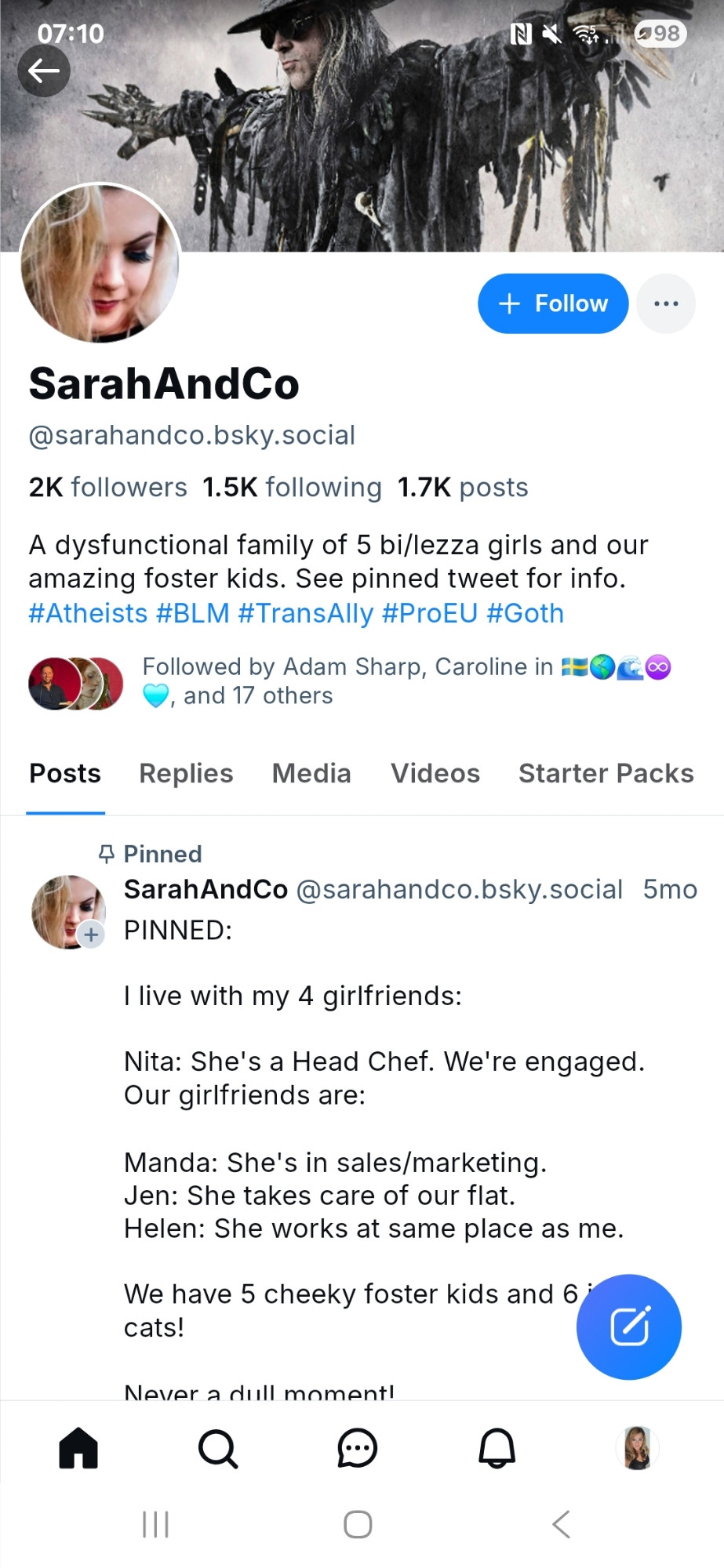This screenshot has height=1568, width=724.
Task: View the 1.5K following list
Action: 293,488
